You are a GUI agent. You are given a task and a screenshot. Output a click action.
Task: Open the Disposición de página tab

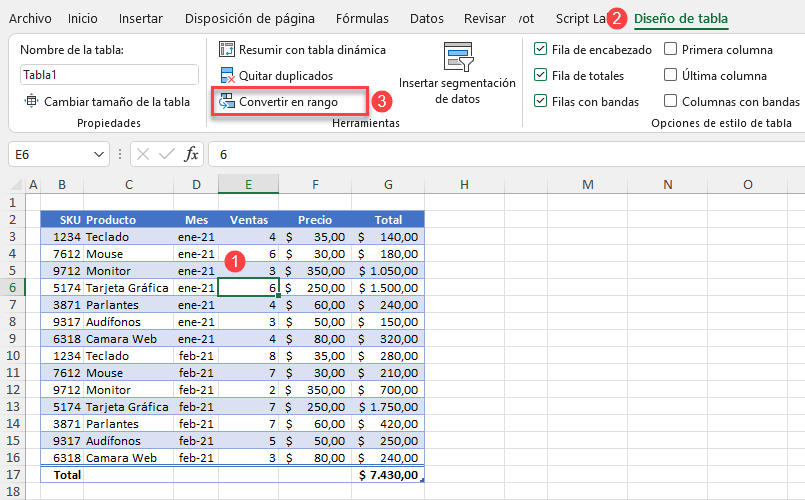coord(250,18)
